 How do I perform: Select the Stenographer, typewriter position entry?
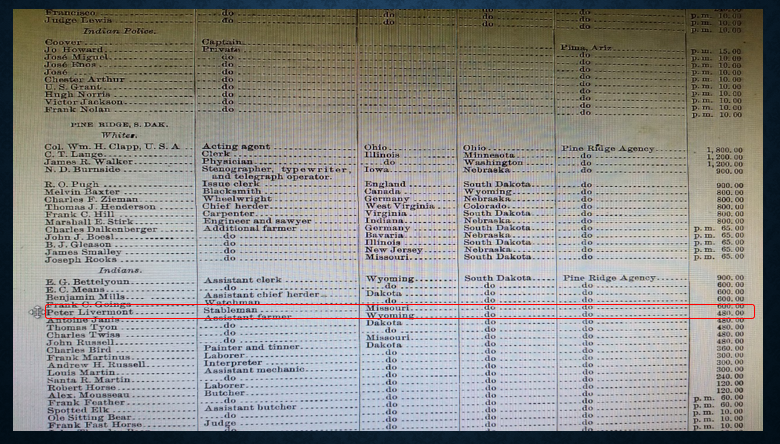(275, 169)
